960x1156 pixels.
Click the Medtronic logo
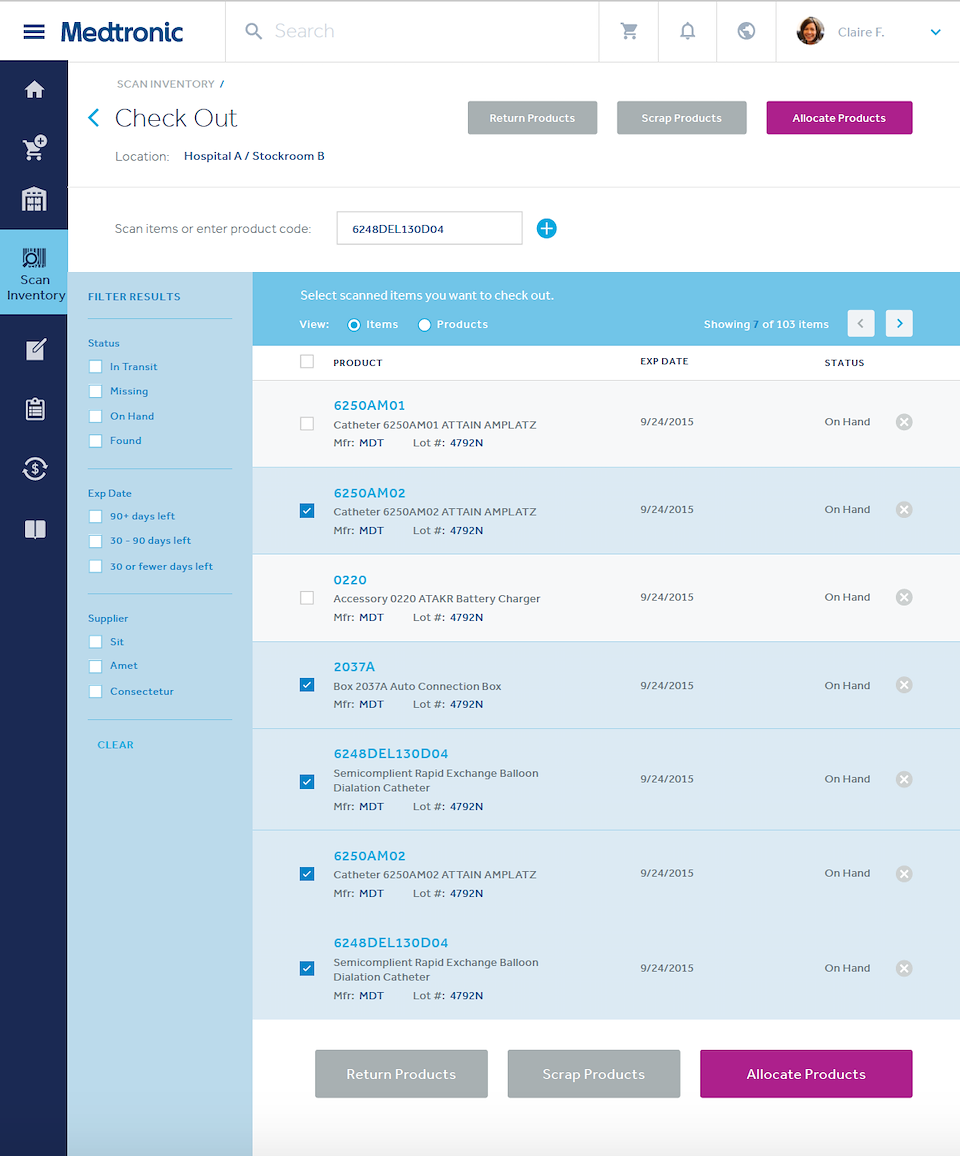point(122,32)
